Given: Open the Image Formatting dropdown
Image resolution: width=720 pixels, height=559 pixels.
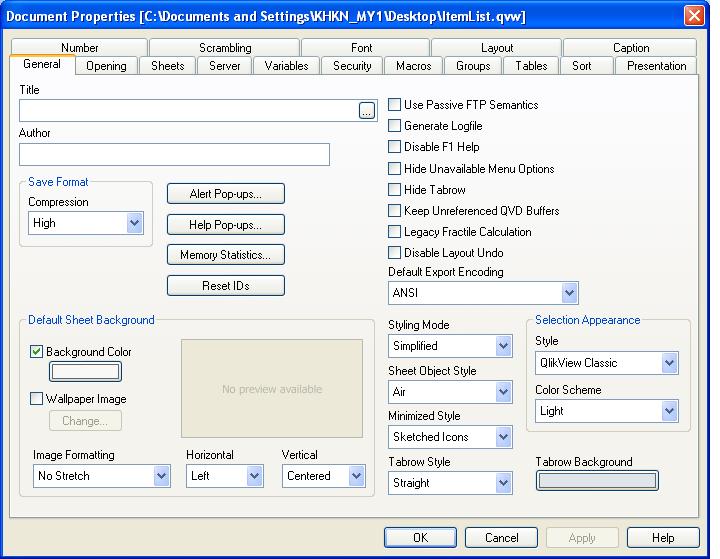Looking at the screenshot, I should pyautogui.click(x=101, y=476).
